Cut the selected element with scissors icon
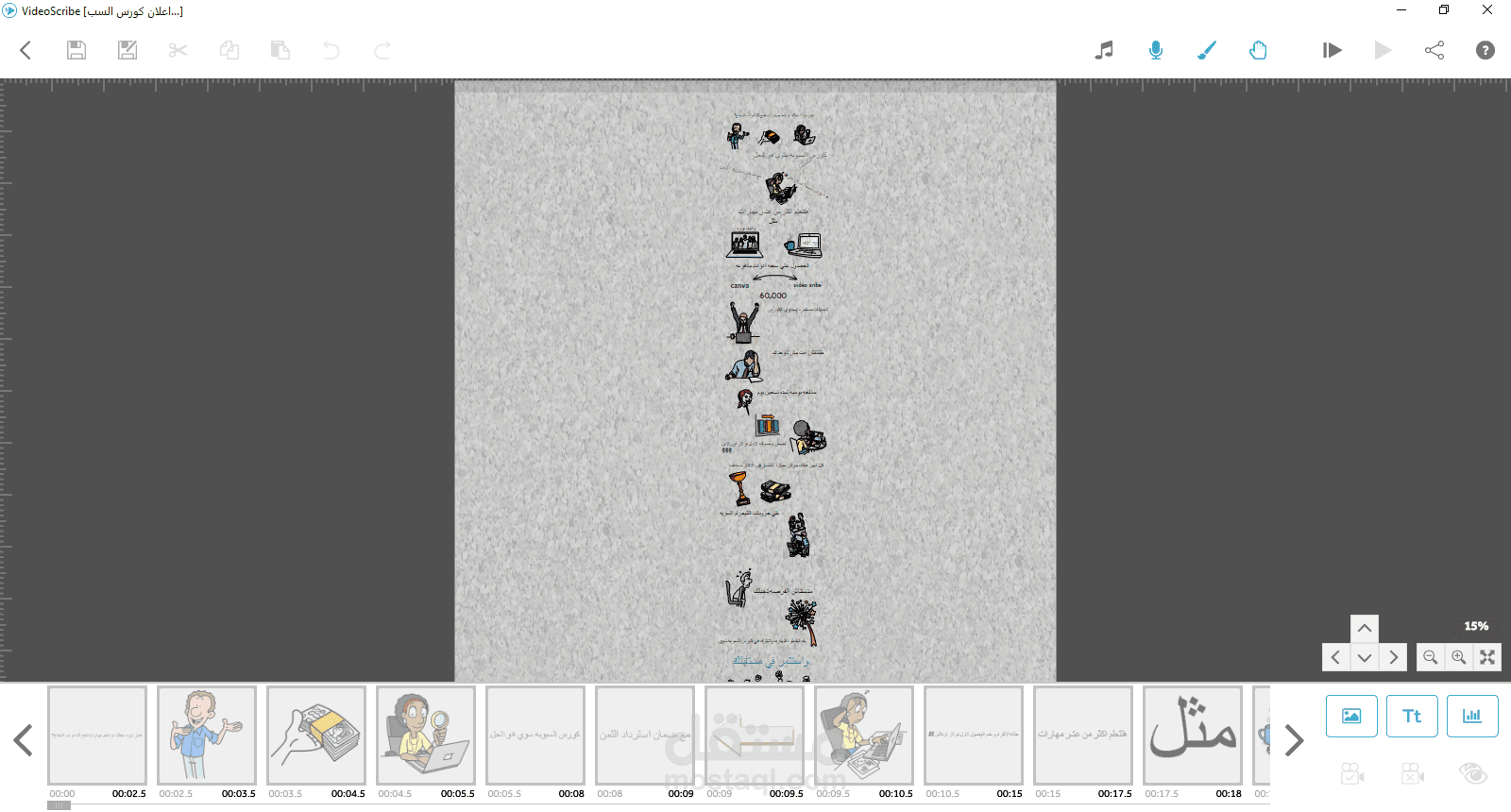 [x=178, y=50]
